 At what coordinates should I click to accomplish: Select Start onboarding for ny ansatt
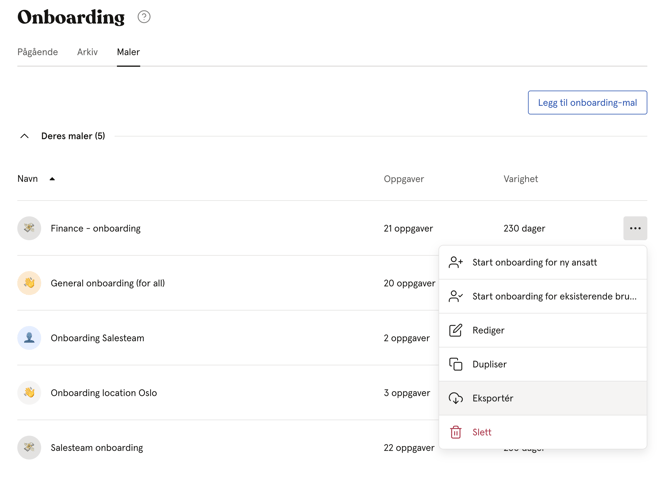(x=543, y=262)
